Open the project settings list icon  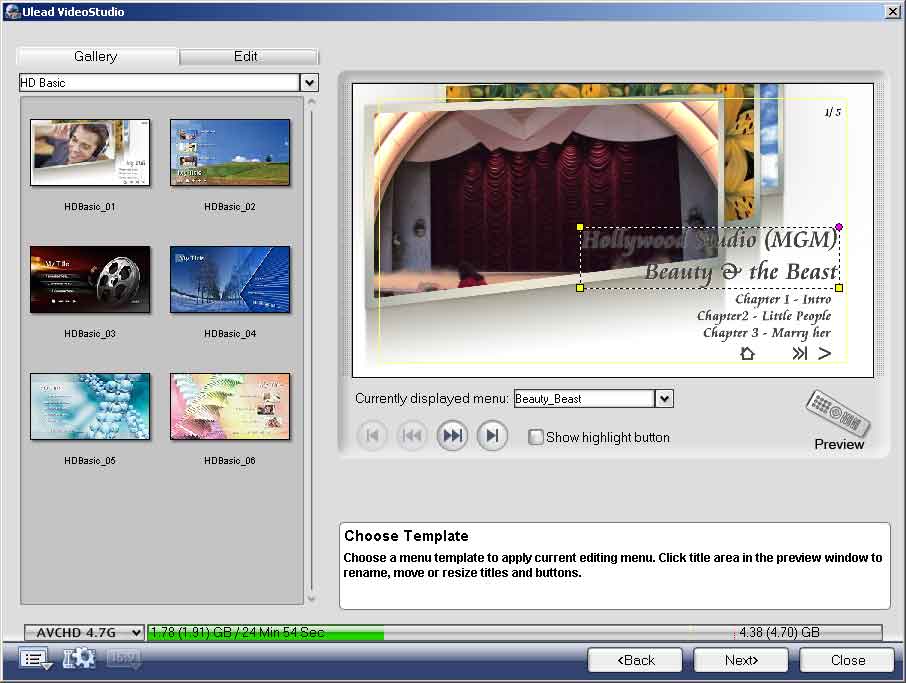[x=35, y=659]
